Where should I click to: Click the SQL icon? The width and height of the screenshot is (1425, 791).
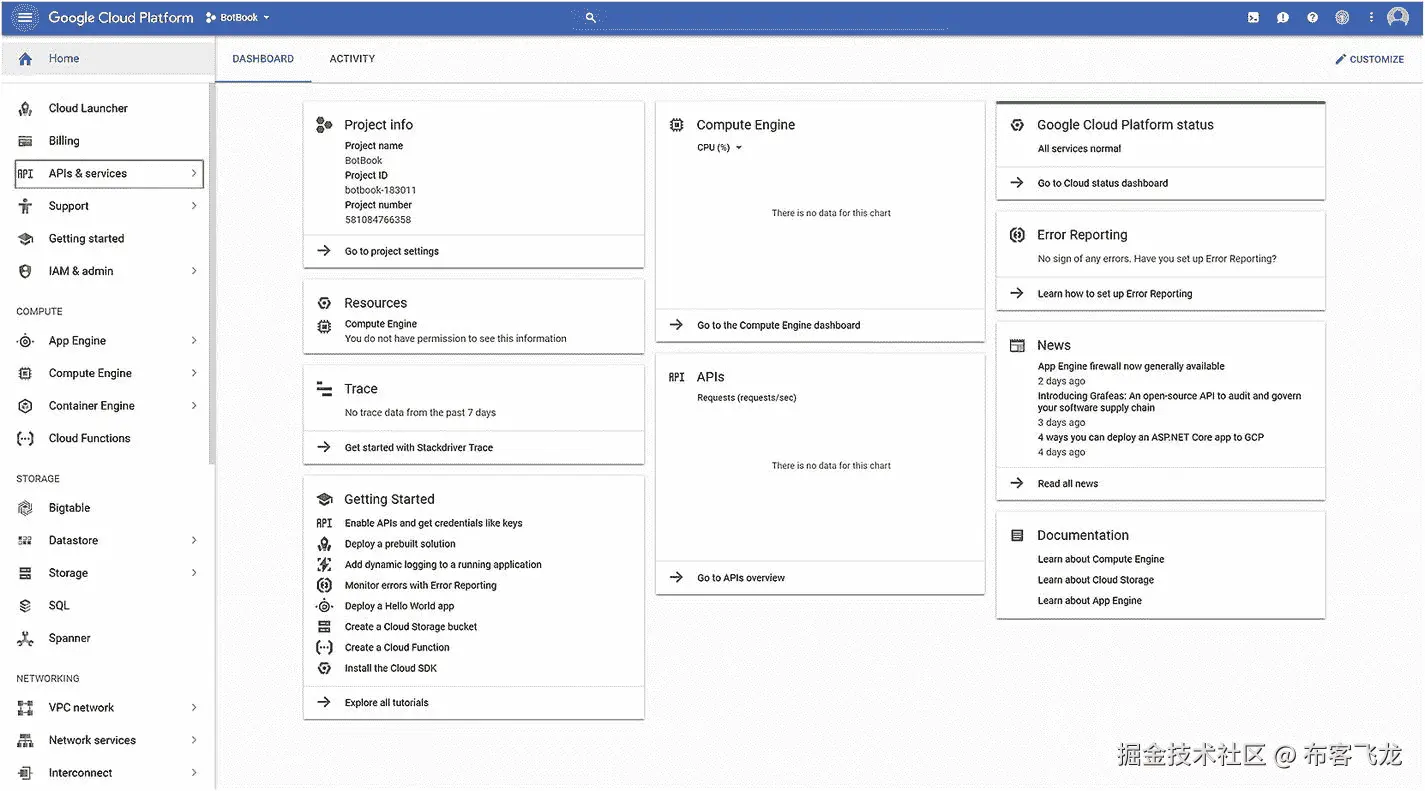(x=26, y=606)
